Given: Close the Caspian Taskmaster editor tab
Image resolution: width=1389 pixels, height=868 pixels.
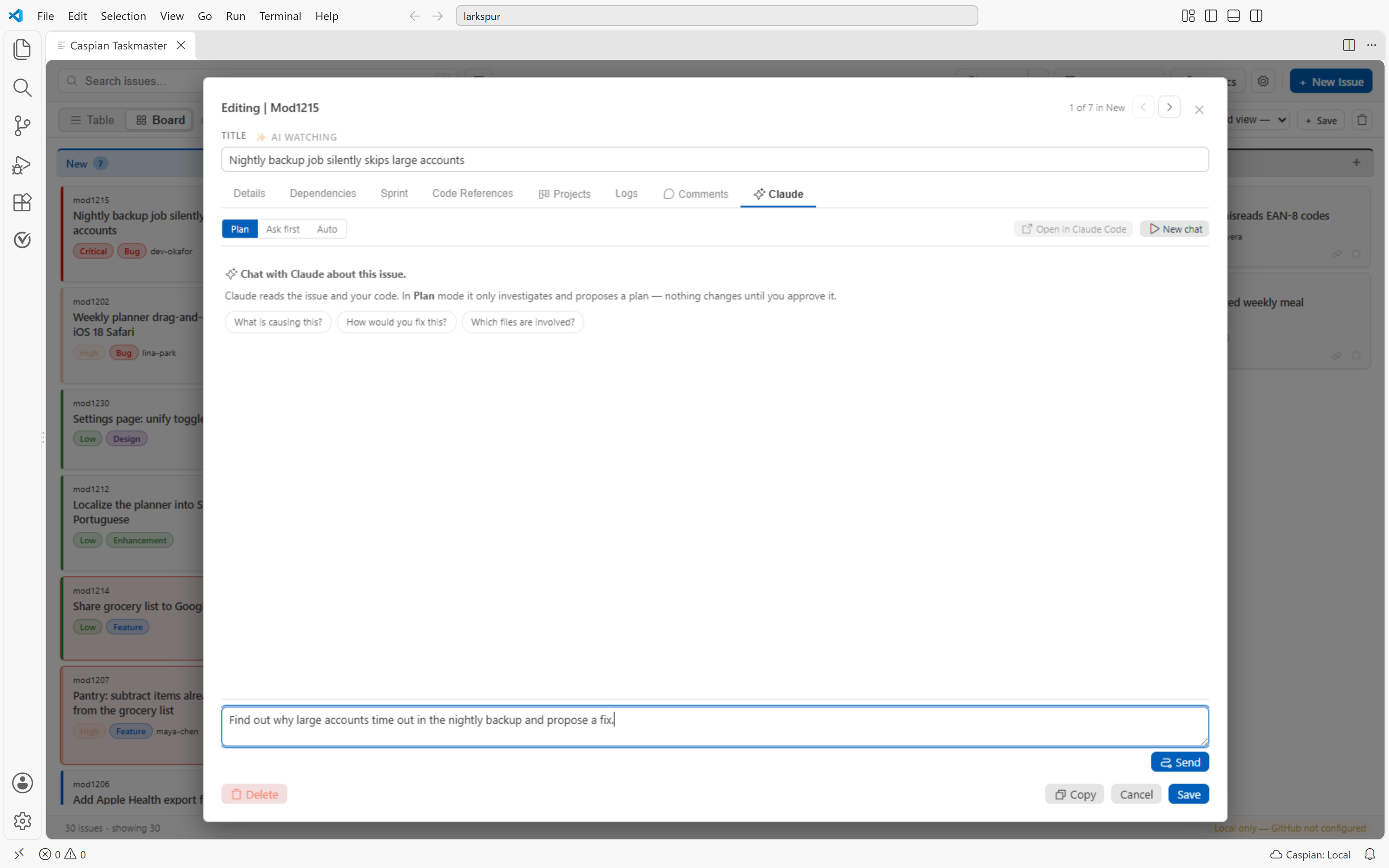Looking at the screenshot, I should tap(181, 45).
